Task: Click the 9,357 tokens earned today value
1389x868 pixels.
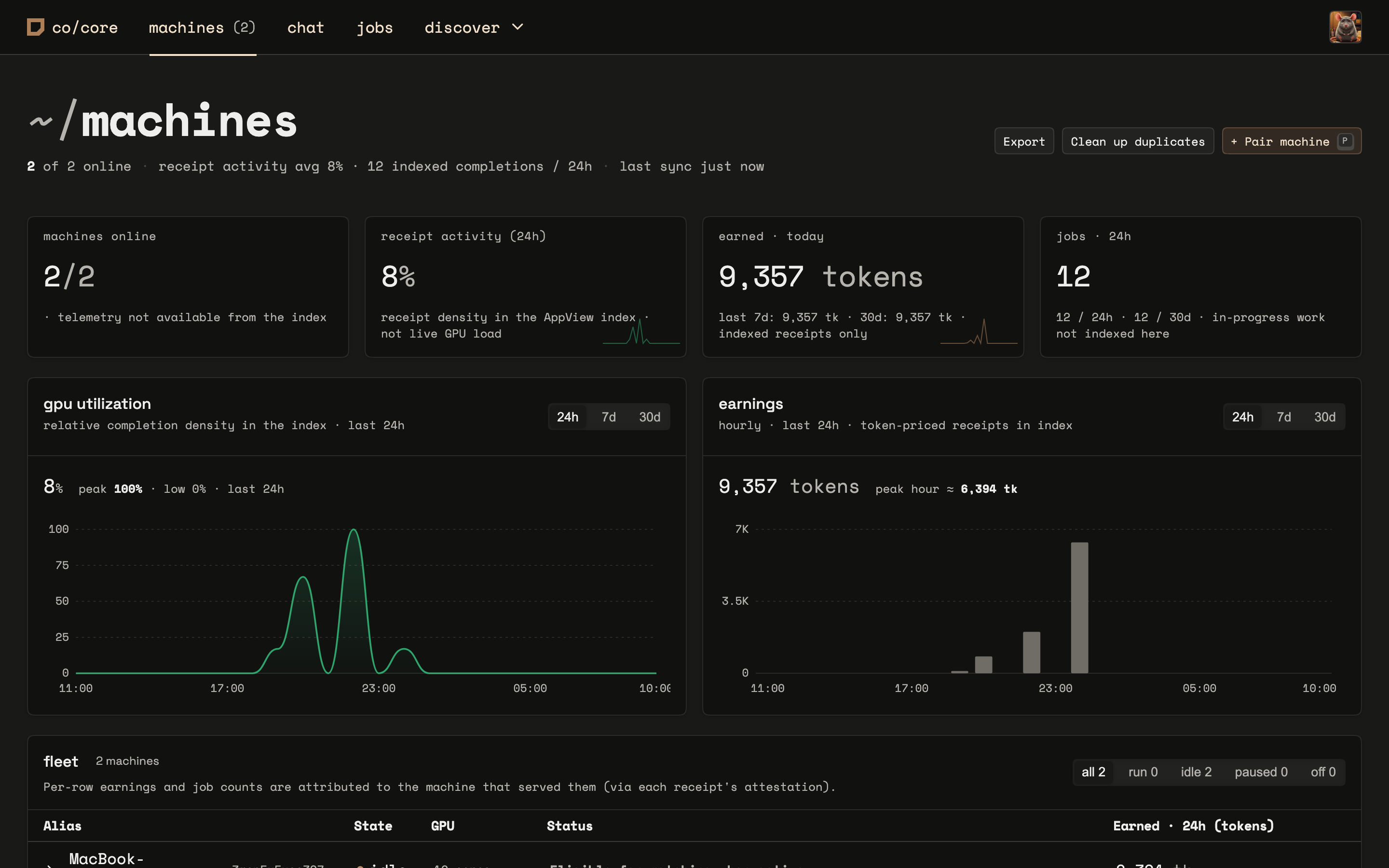Action: coord(821,277)
